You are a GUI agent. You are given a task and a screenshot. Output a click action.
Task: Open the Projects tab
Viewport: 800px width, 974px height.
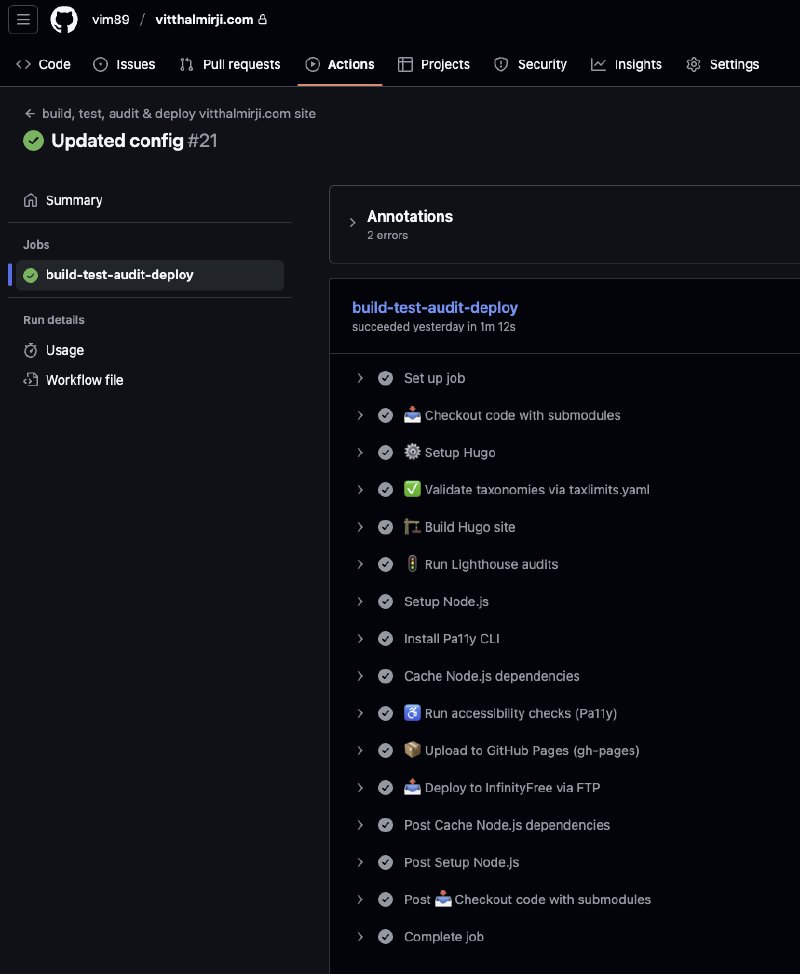tap(434, 65)
